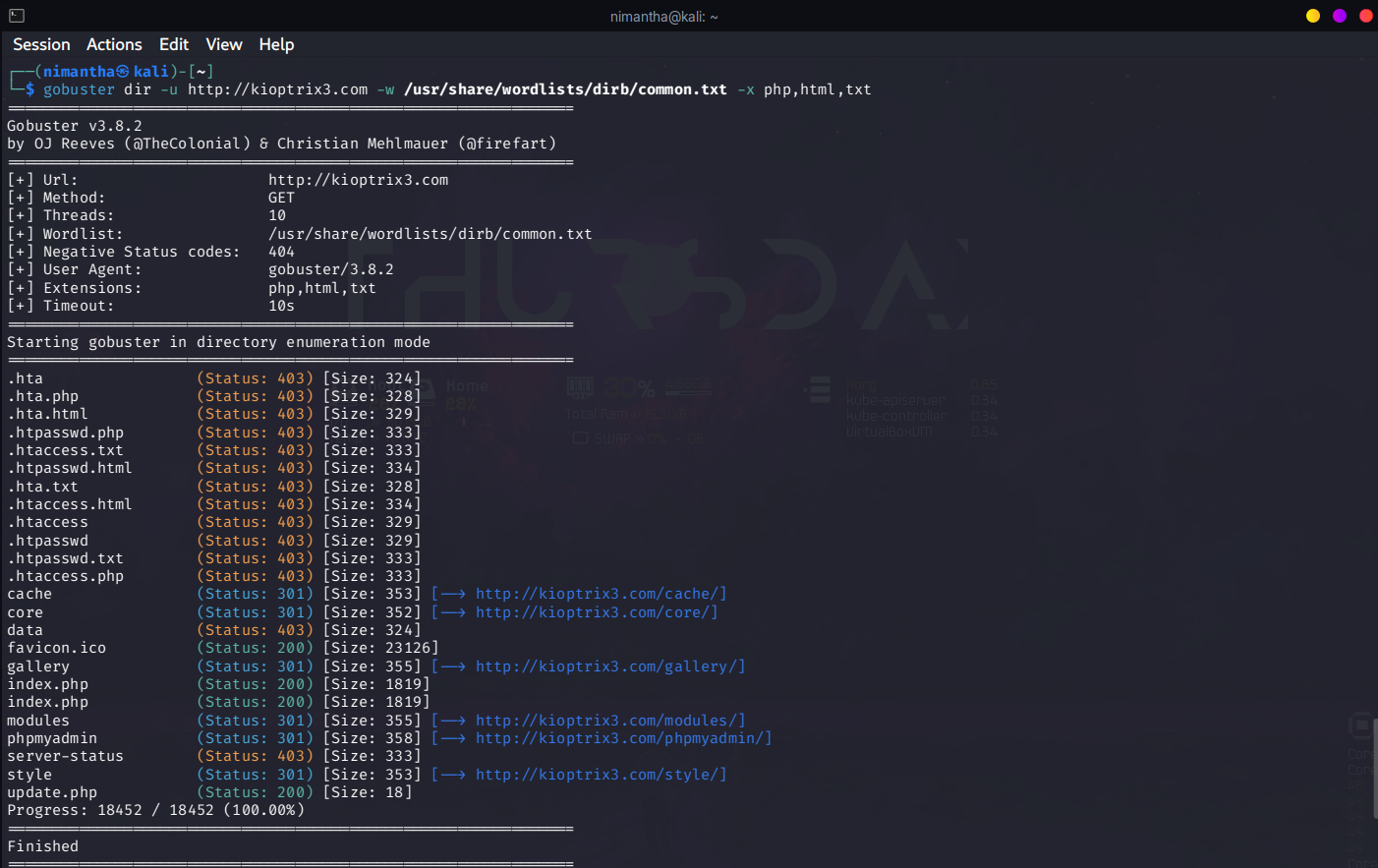Click the yellow minimize window dot
This screenshot has width=1378, height=868.
pos(1312,16)
